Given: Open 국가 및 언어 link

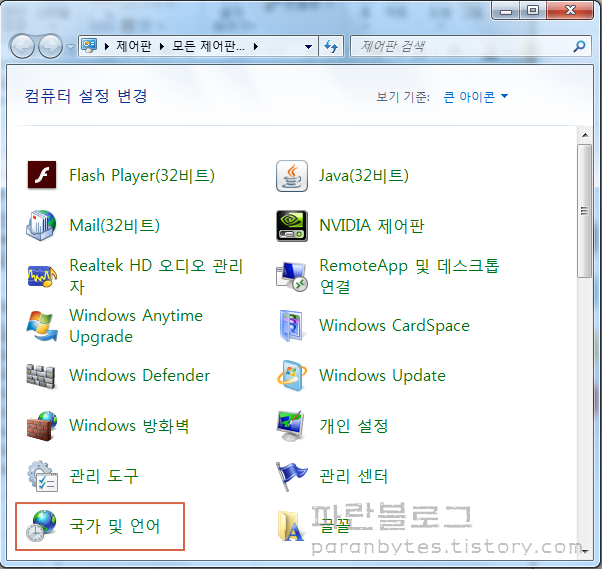Looking at the screenshot, I should tap(114, 526).
